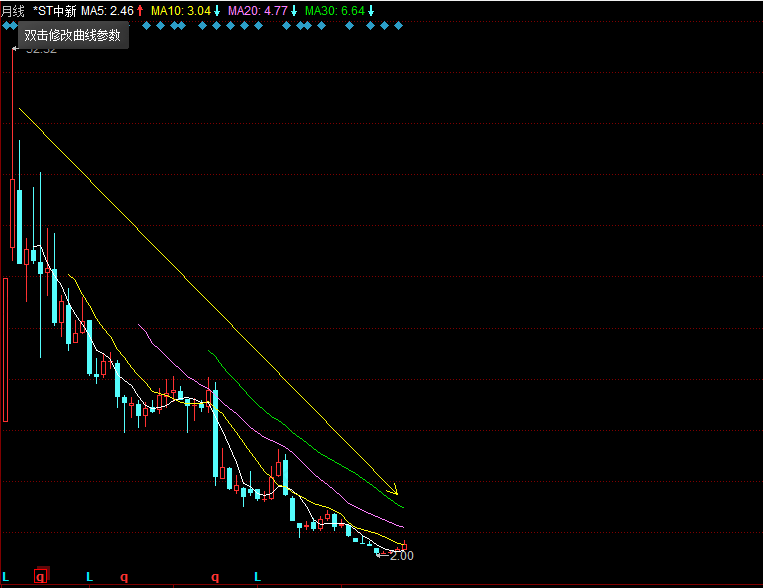
Task: Select the leftmost cyan L marker
Action: click(6, 577)
